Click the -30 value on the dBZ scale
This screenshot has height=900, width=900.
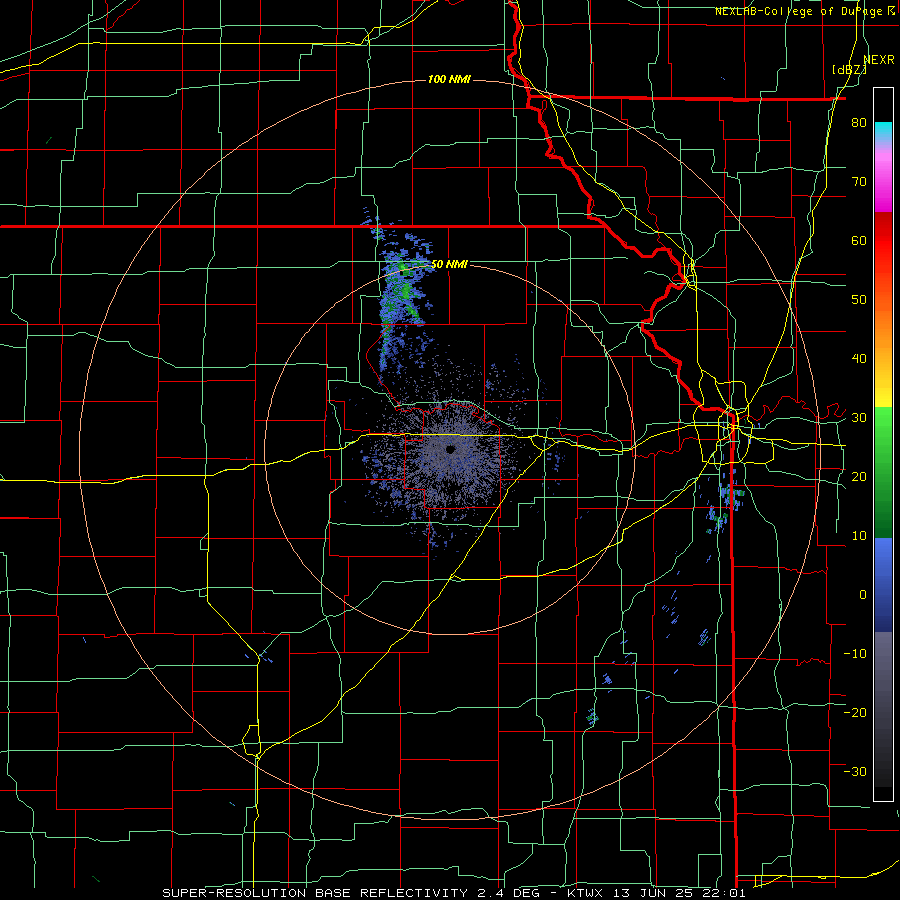pyautogui.click(x=855, y=771)
